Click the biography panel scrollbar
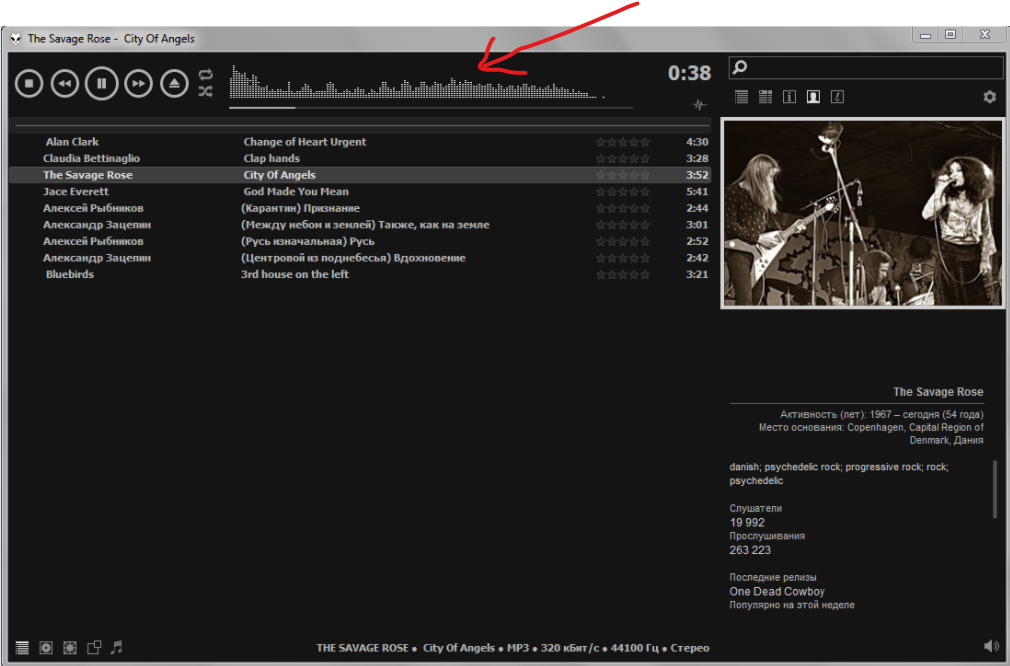The image size is (1010, 666). (x=995, y=489)
